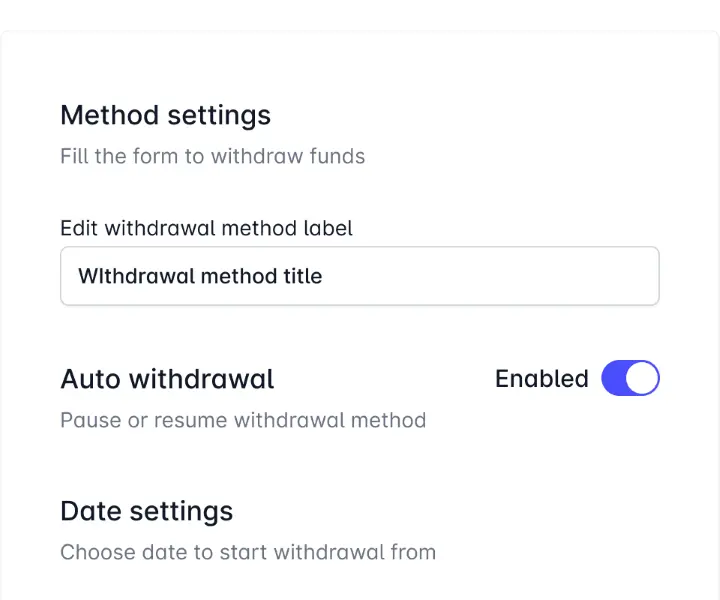Image resolution: width=720 pixels, height=600 pixels.
Task: Click the withdrawal method label input field
Action: pos(360,276)
